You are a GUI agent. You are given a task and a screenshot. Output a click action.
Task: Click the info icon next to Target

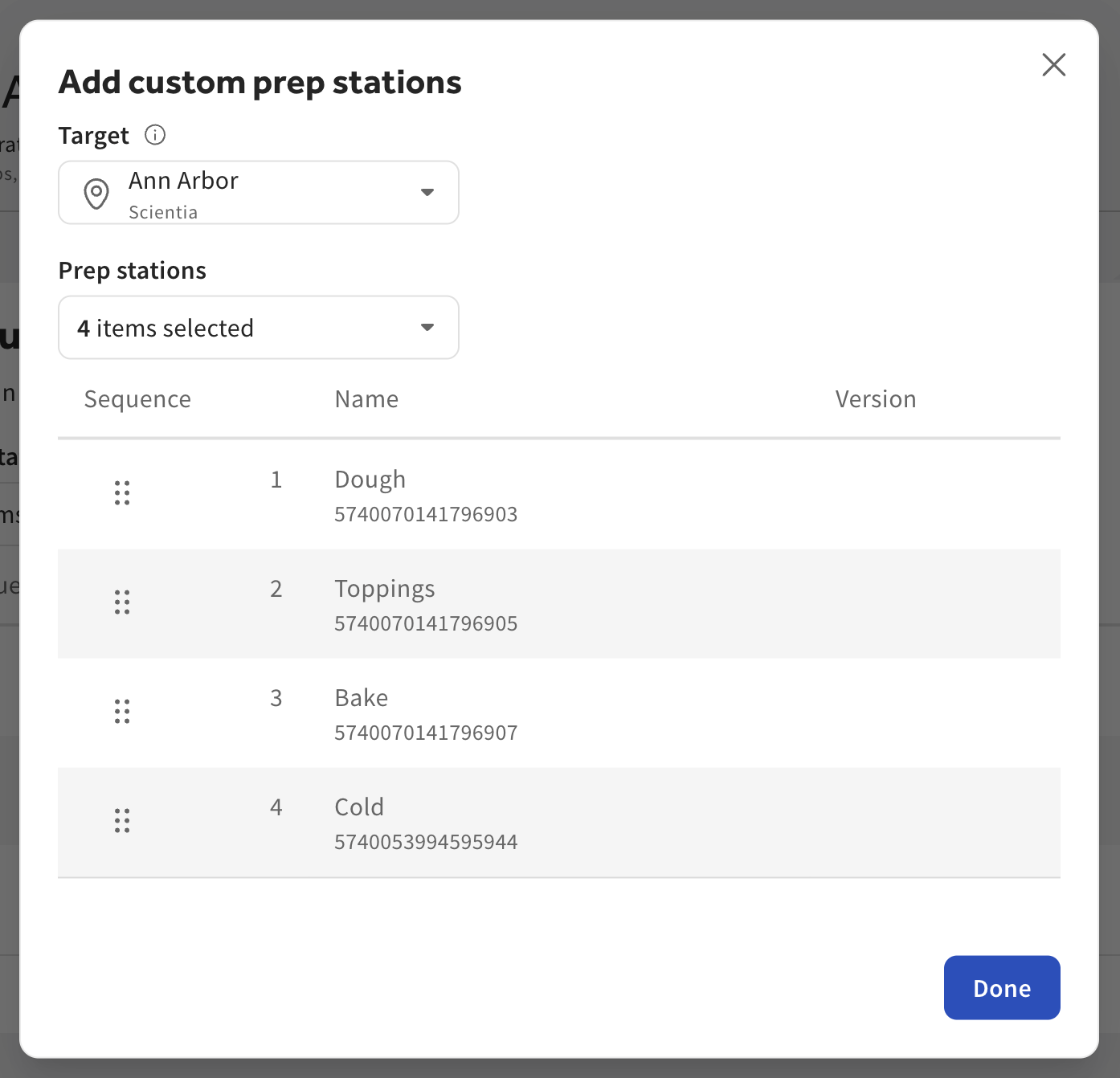155,135
